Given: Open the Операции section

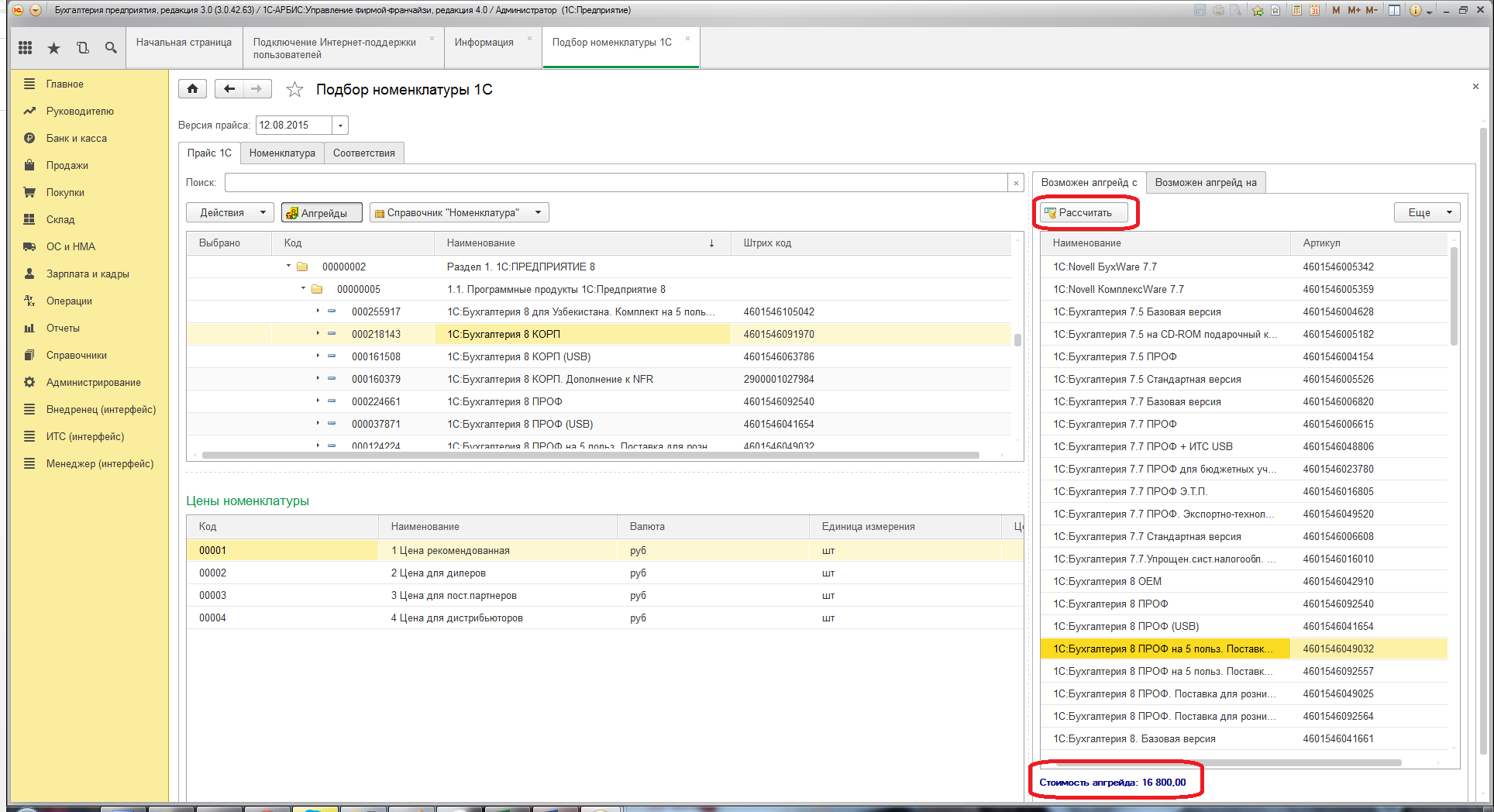Looking at the screenshot, I should point(69,301).
